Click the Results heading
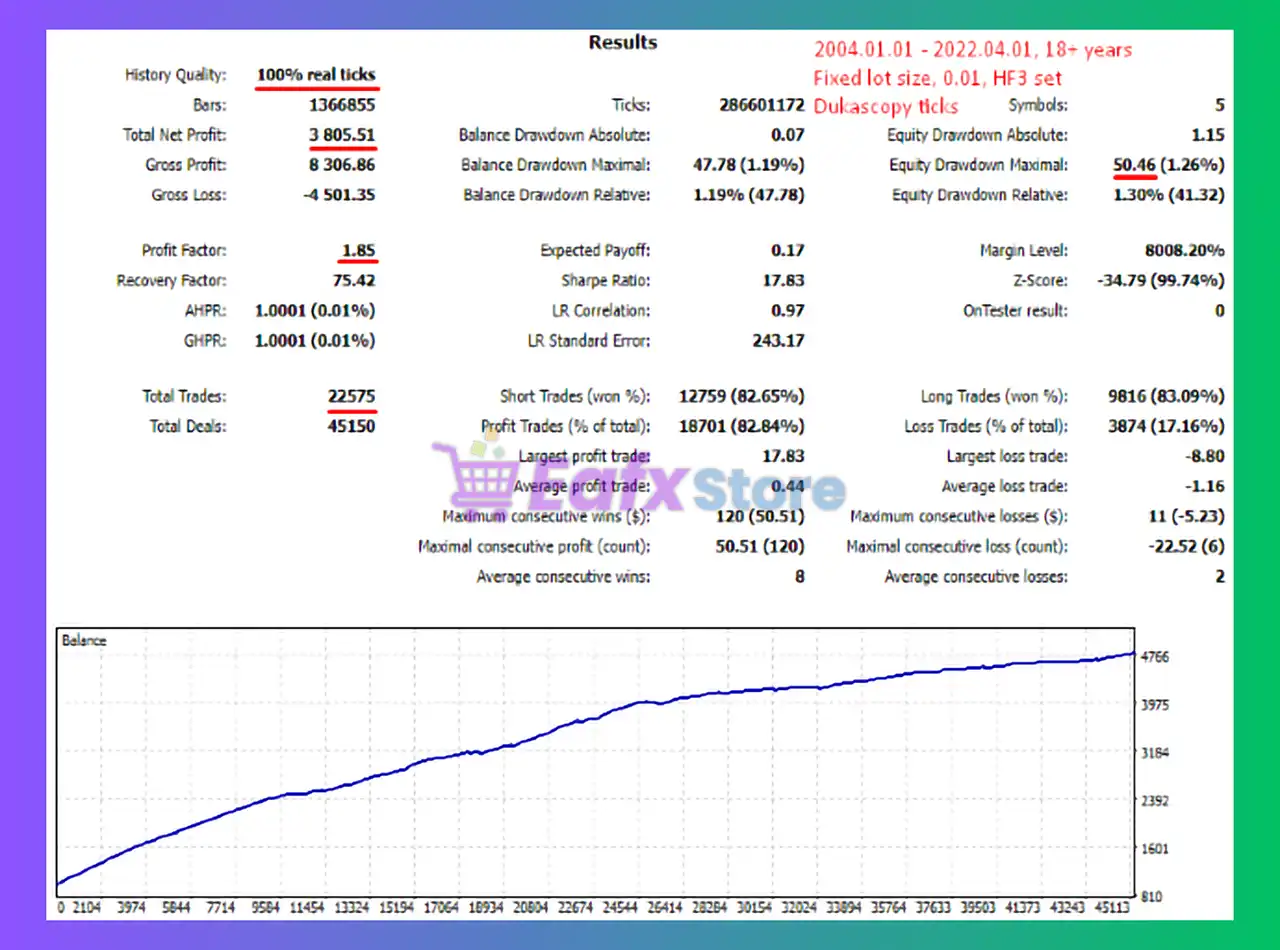 click(x=622, y=42)
